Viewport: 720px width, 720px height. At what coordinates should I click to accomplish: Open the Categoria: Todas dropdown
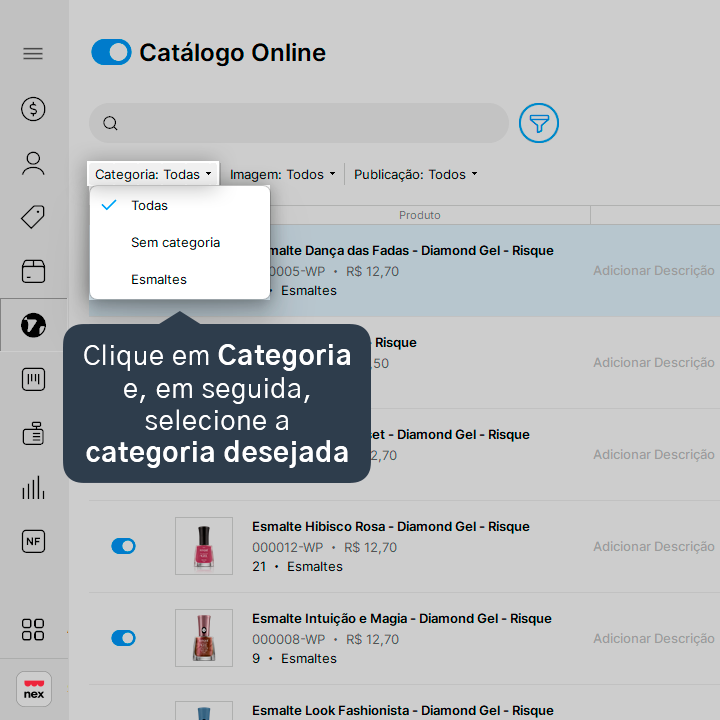click(x=153, y=174)
